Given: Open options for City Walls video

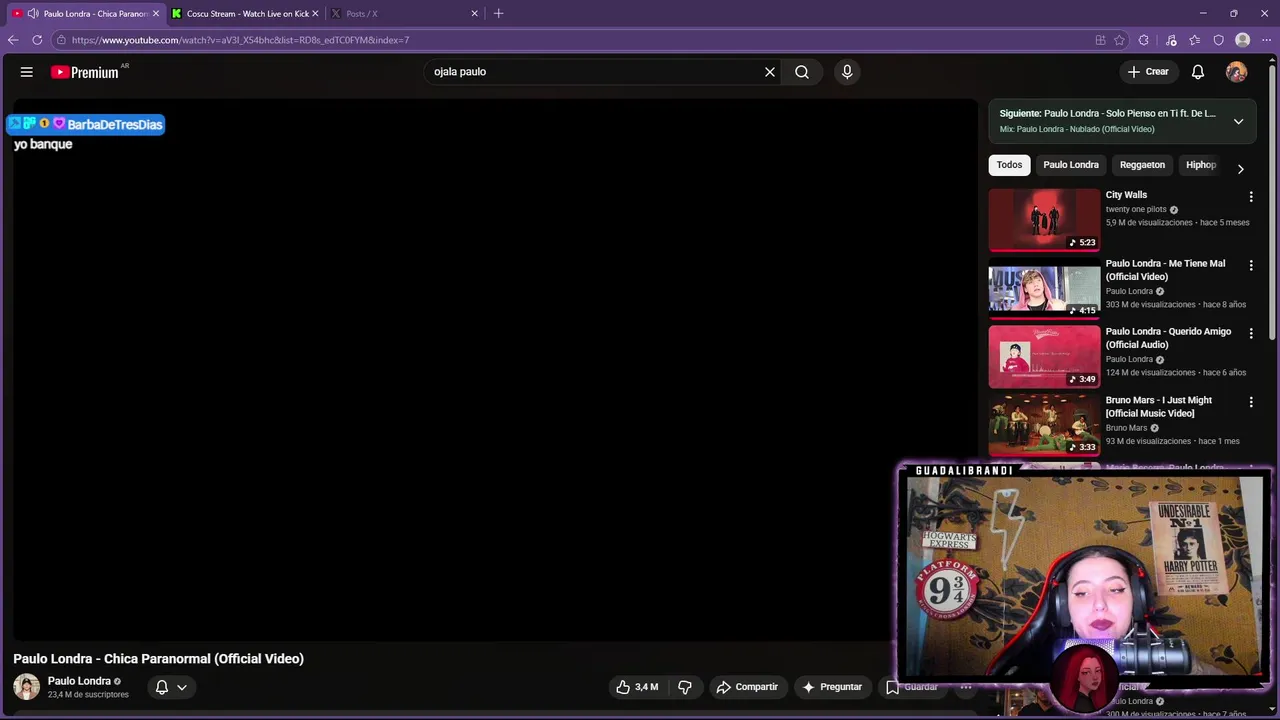Looking at the screenshot, I should point(1251,197).
